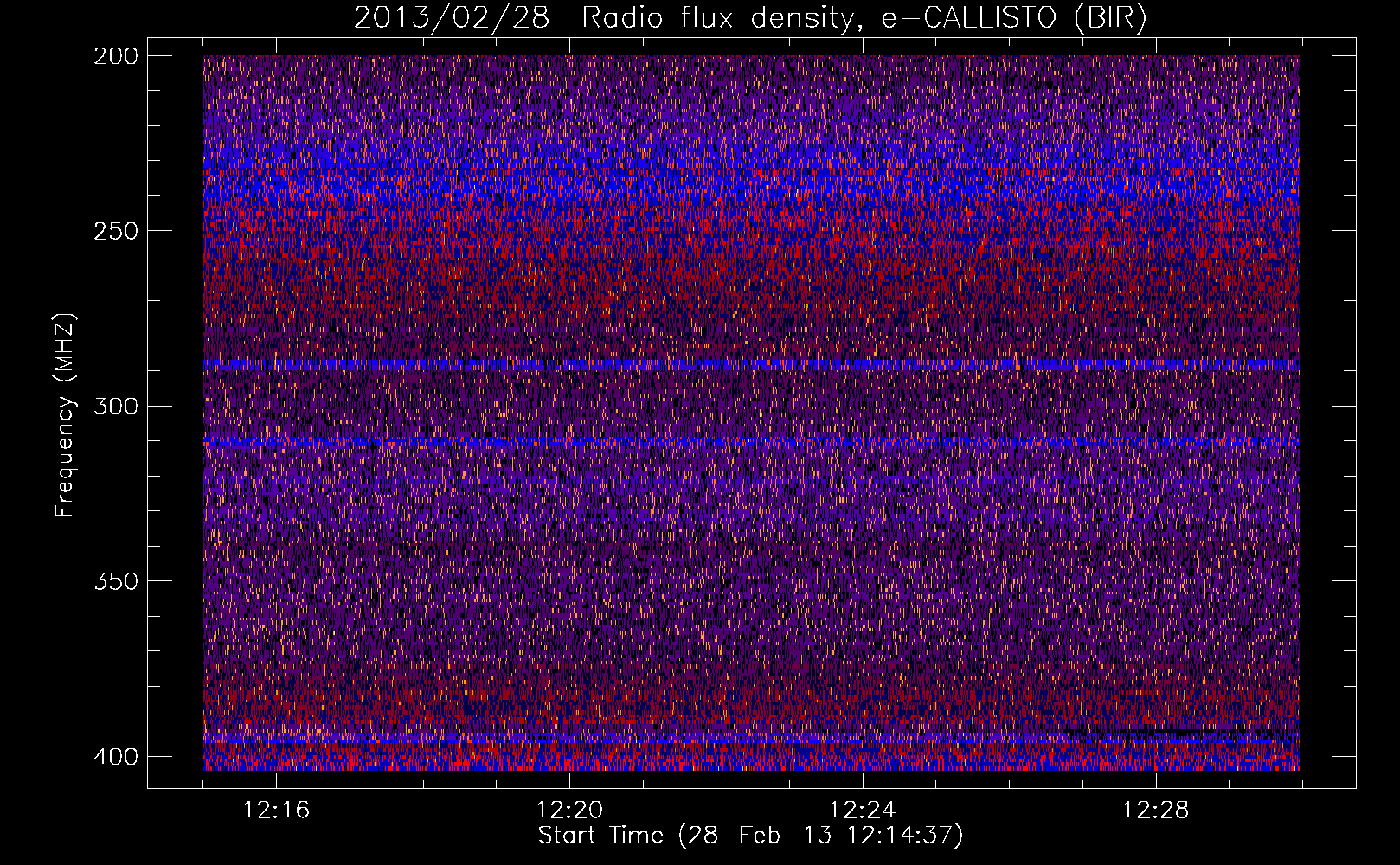The height and width of the screenshot is (865, 1400).
Task: Click the 400 frequency tick label
Action: pos(115,757)
